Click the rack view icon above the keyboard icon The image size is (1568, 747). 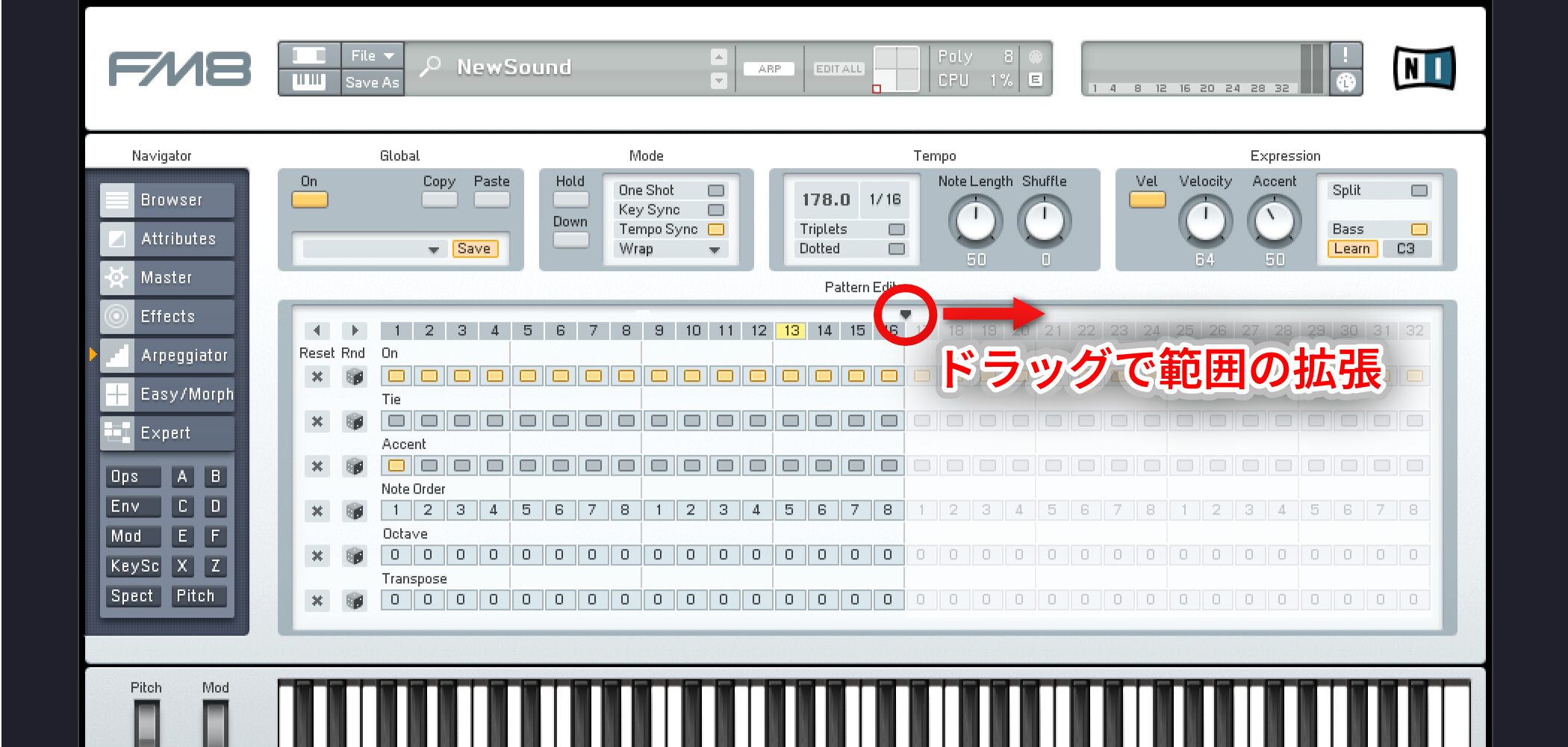pyautogui.click(x=309, y=56)
